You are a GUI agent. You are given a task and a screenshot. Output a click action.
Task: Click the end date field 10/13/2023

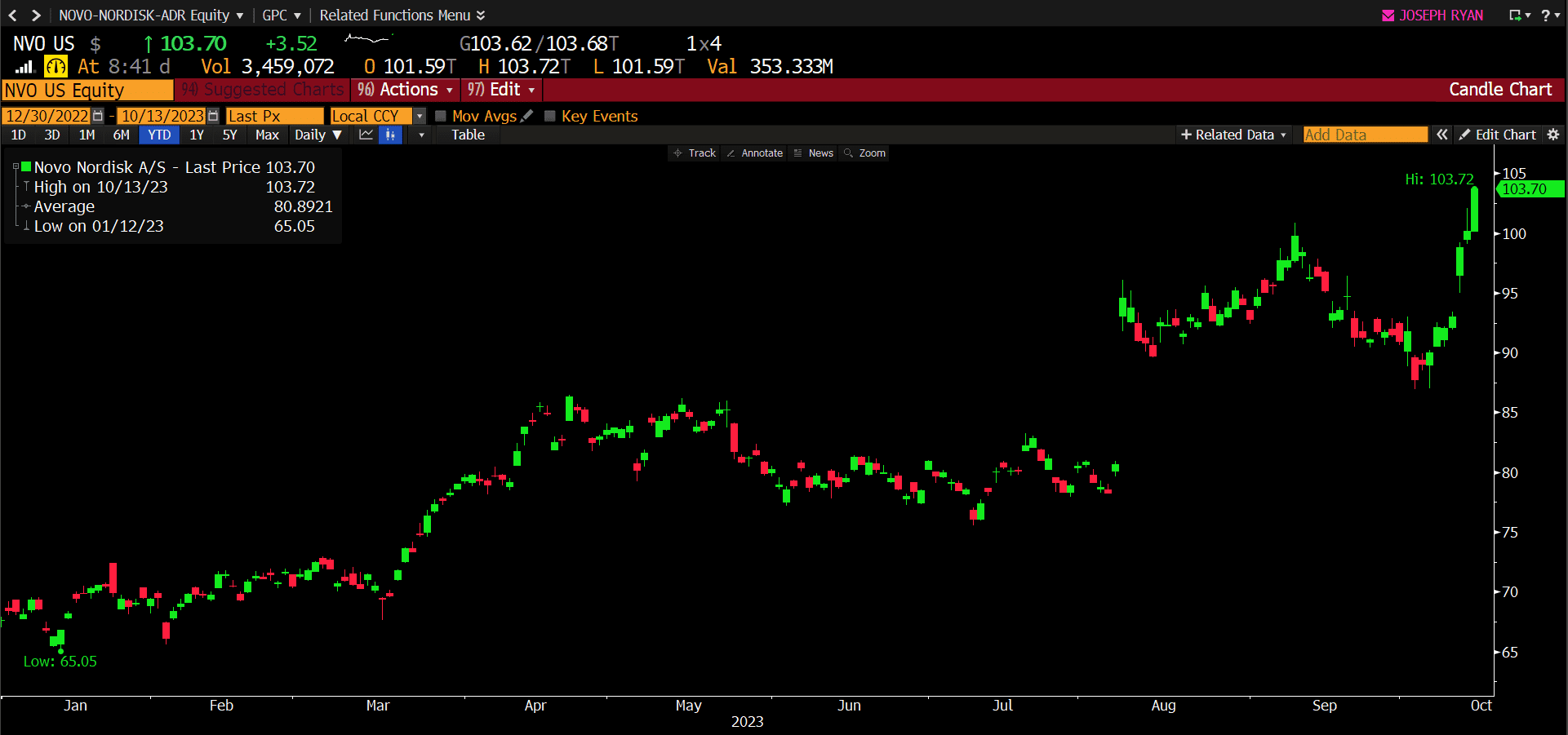[162, 116]
